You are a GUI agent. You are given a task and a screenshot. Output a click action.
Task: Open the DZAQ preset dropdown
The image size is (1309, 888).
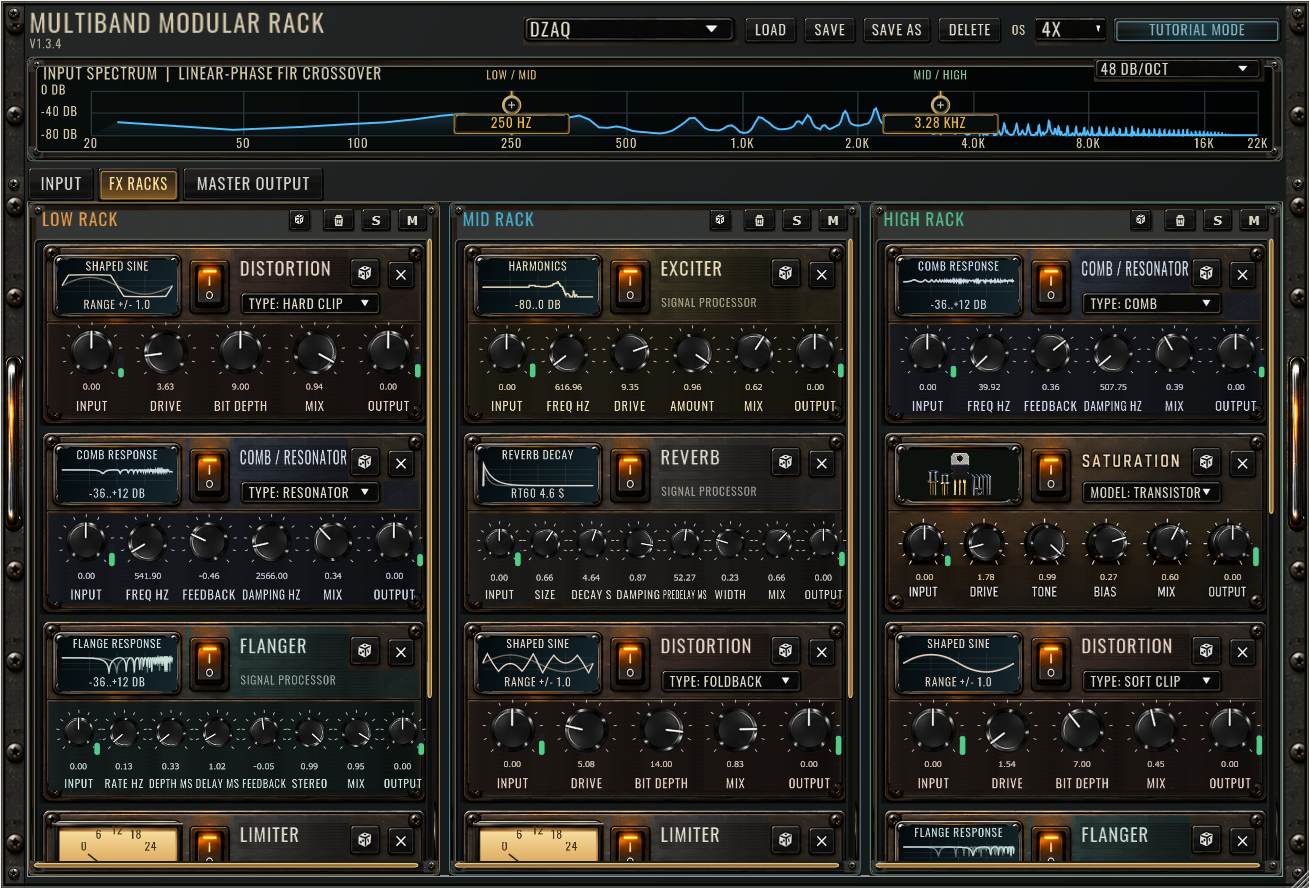pyautogui.click(x=629, y=30)
